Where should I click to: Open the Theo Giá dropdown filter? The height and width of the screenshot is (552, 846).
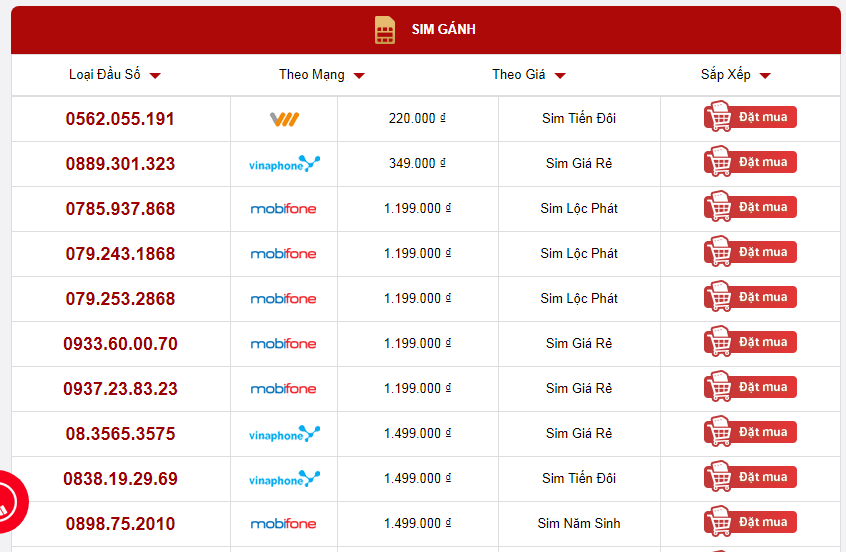pos(528,74)
